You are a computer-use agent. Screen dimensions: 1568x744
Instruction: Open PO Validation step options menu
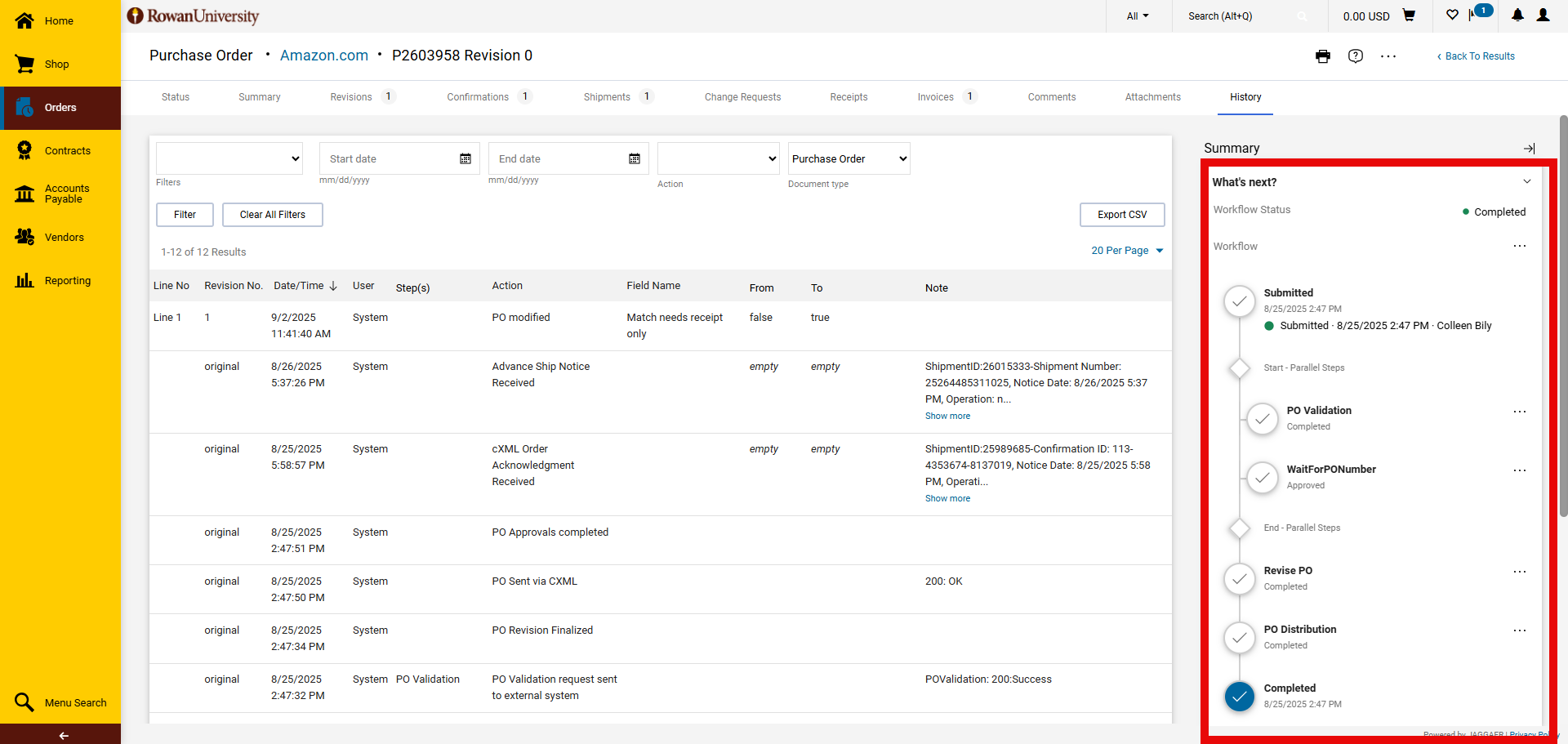pyautogui.click(x=1520, y=412)
